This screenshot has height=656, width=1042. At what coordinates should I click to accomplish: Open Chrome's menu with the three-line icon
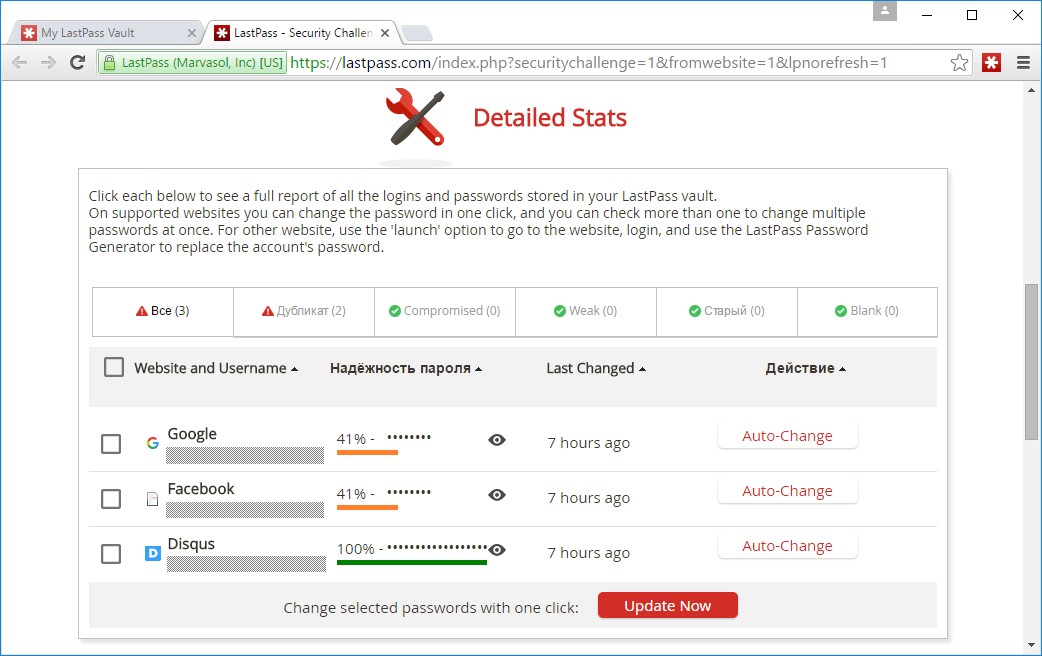pyautogui.click(x=1022, y=62)
